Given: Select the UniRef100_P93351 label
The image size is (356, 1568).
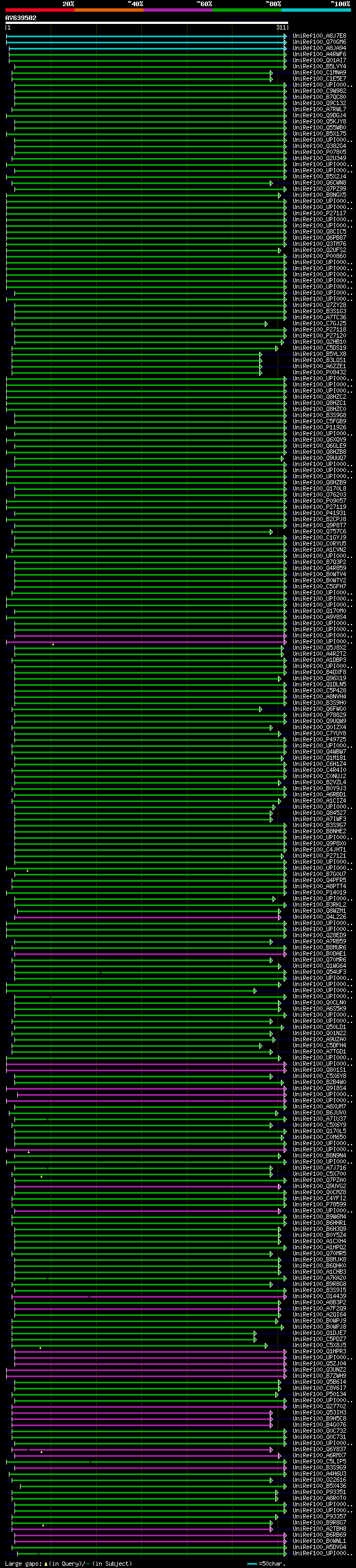Looking at the screenshot, I should (319, 1492).
